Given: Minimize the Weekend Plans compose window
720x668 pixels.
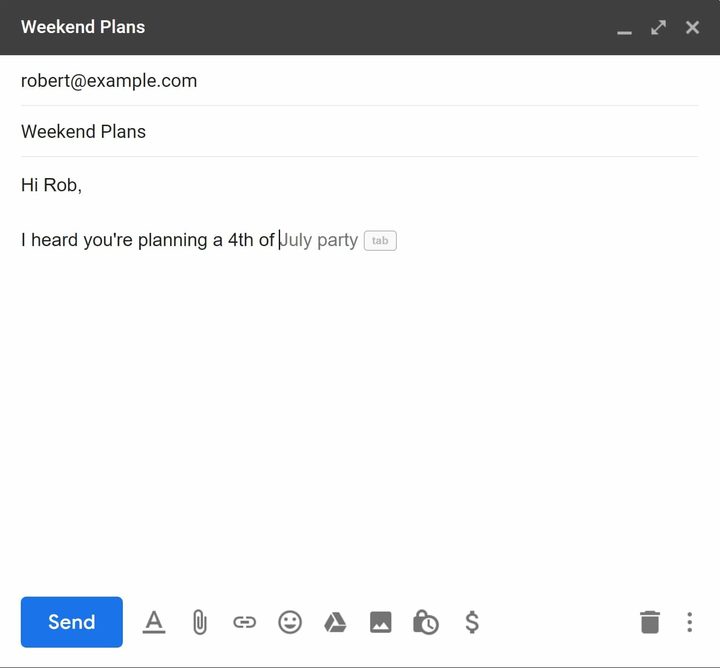Looking at the screenshot, I should pos(625,29).
